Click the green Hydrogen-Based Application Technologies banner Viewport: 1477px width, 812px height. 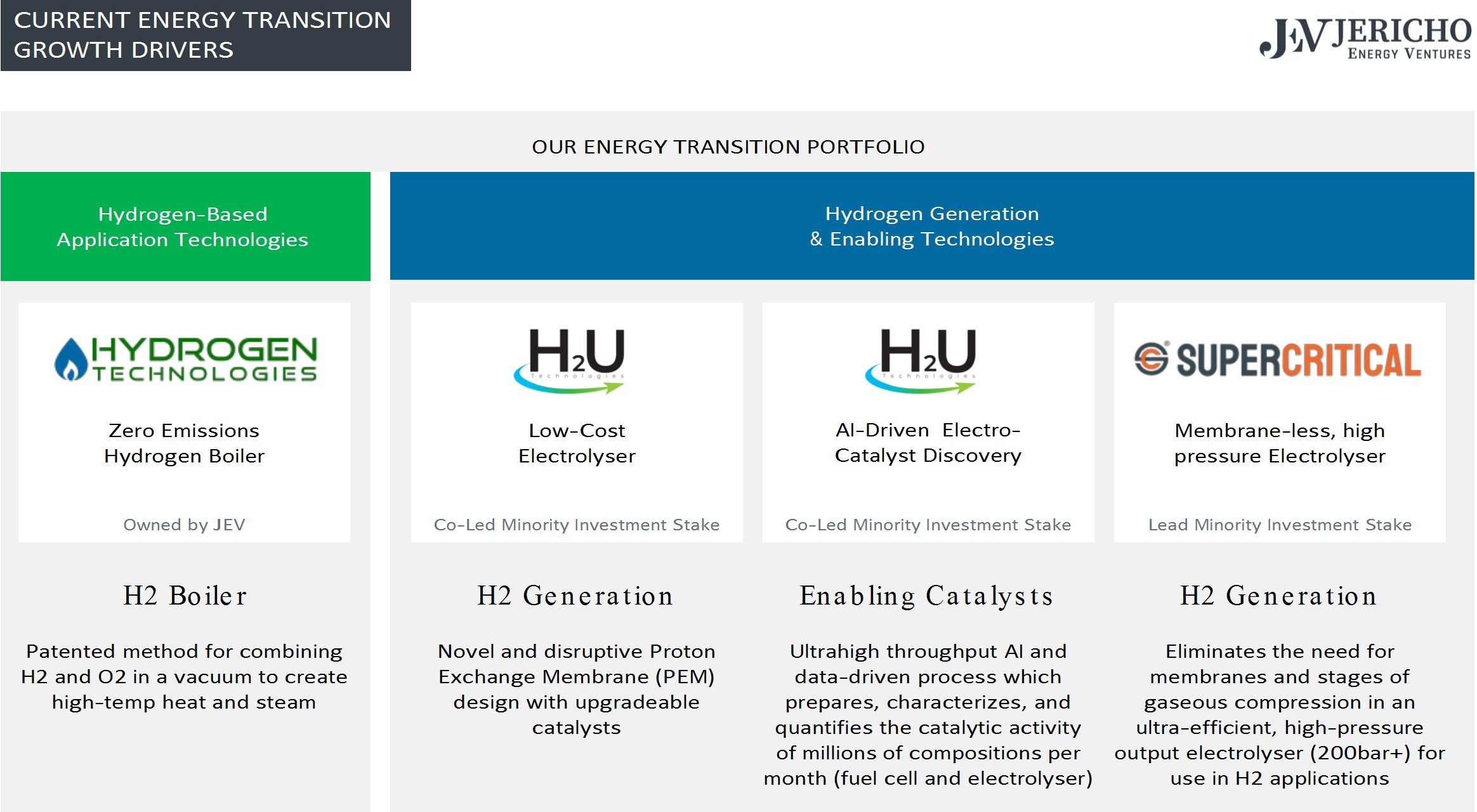point(185,226)
